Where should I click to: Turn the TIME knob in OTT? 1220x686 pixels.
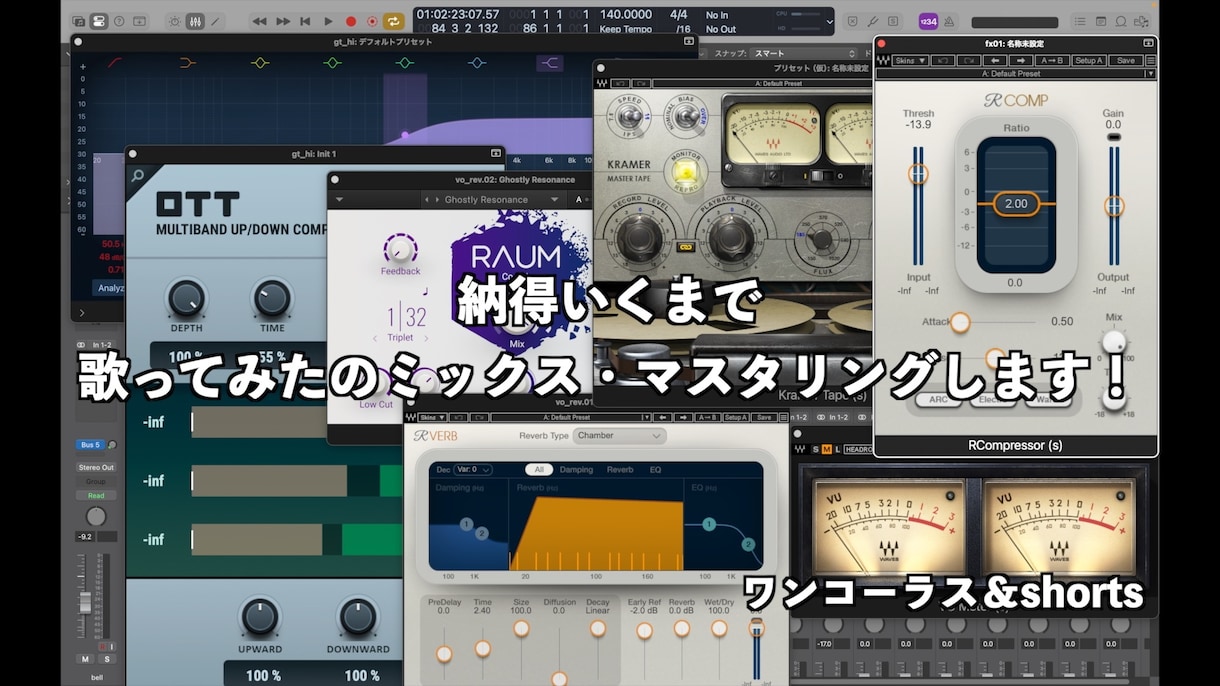pyautogui.click(x=272, y=298)
